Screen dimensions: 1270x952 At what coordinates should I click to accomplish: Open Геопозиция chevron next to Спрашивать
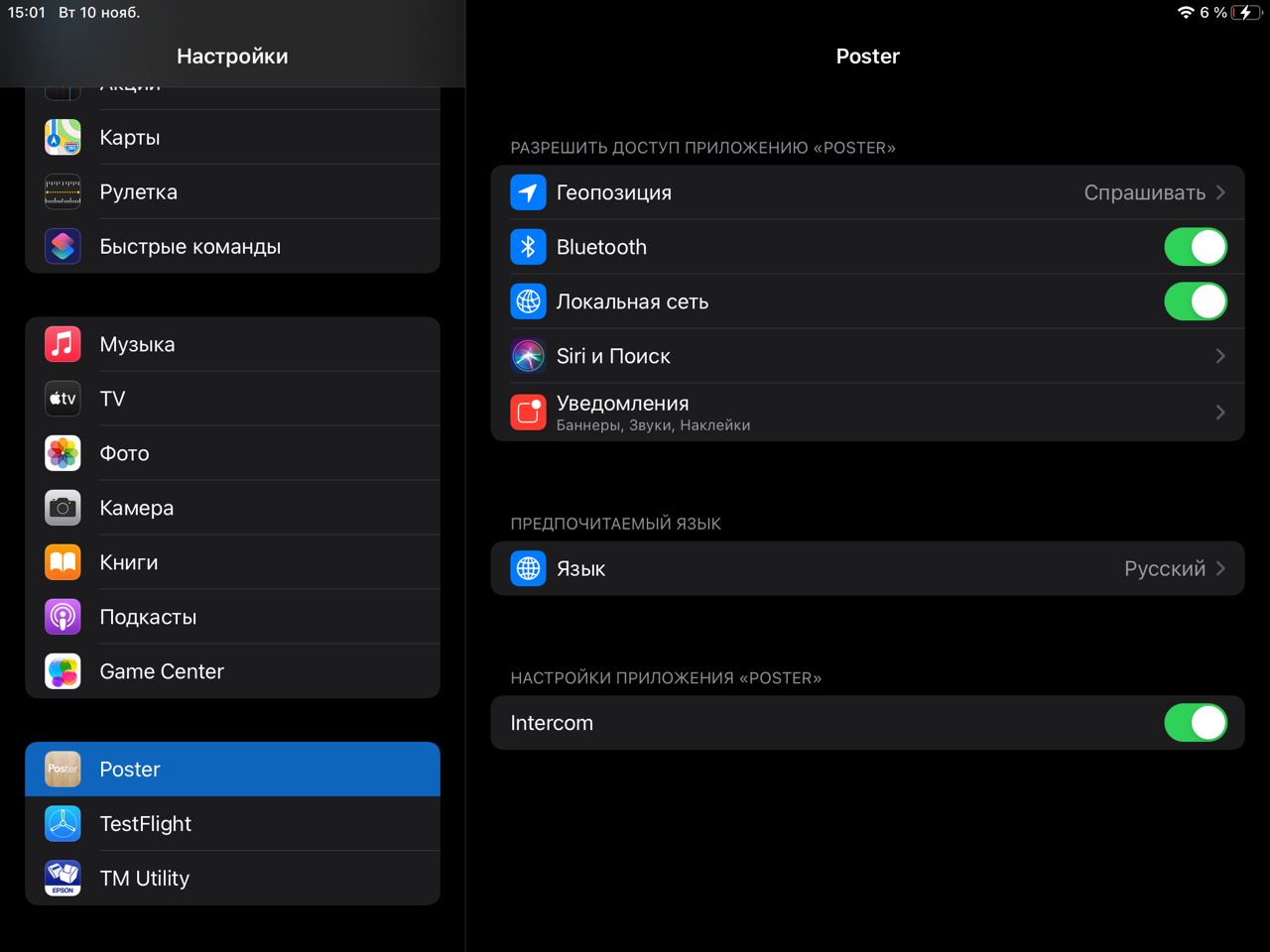[1220, 192]
